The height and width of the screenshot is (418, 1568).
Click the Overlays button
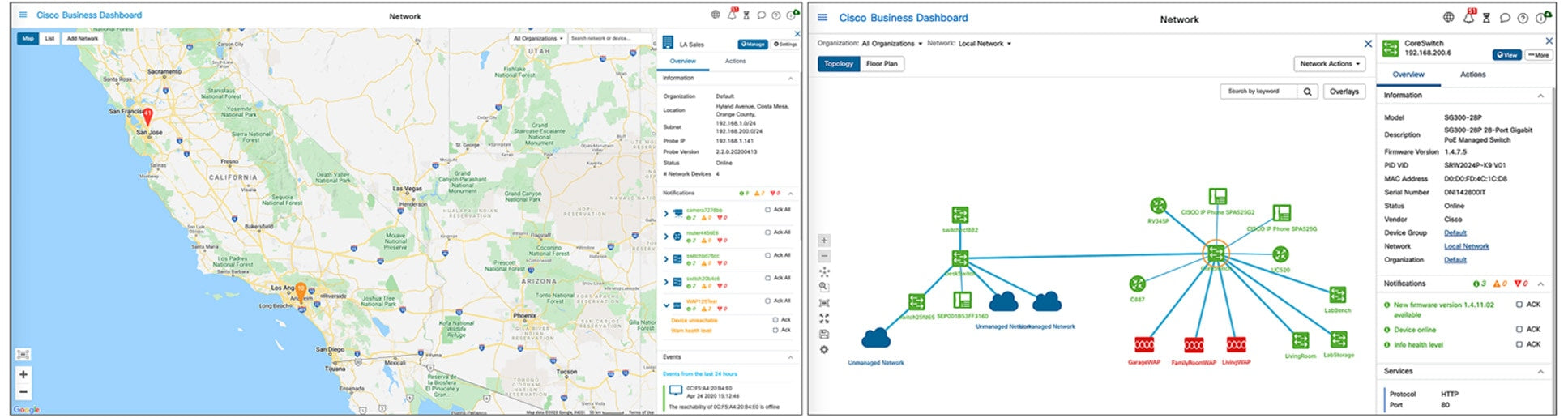[1344, 92]
